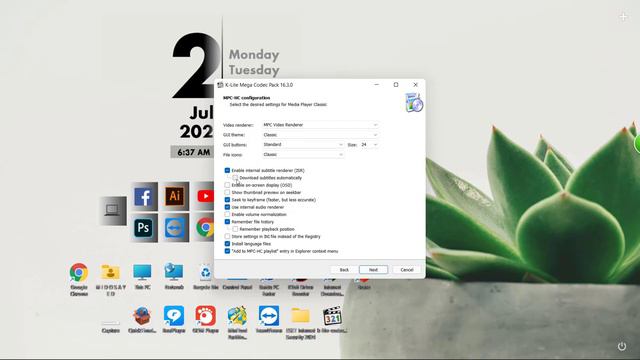Click the power icon on the desktop corner
This screenshot has height=360, width=640.
pos(622,346)
